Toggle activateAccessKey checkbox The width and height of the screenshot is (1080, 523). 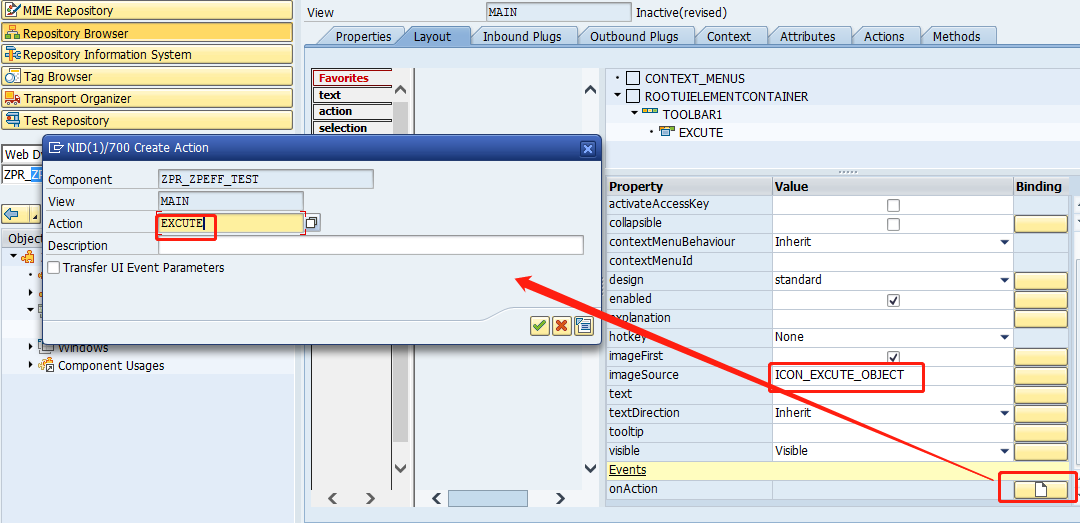click(893, 205)
